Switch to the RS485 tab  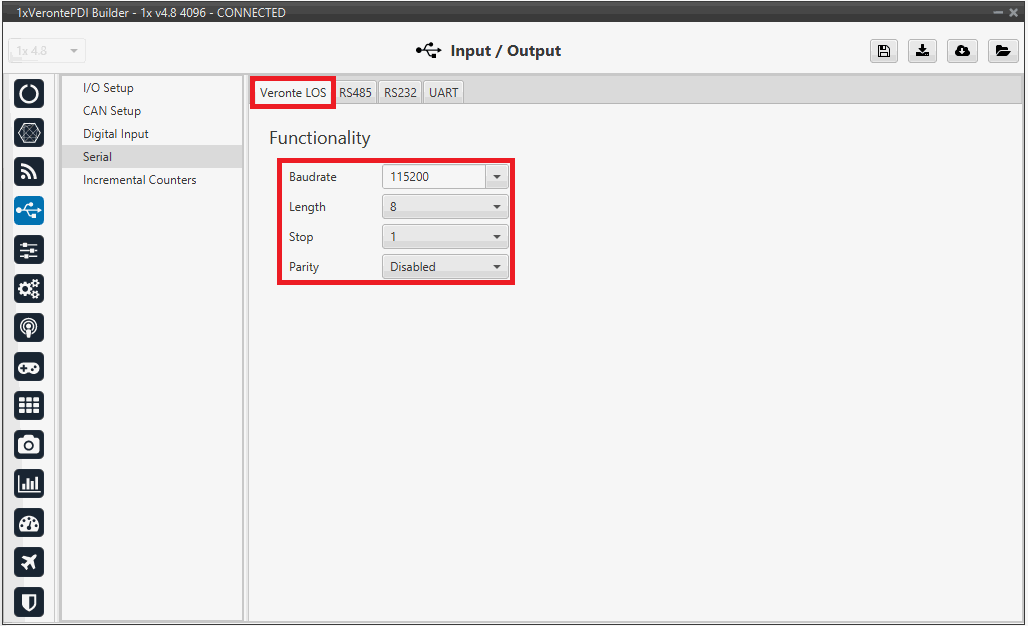coord(355,92)
